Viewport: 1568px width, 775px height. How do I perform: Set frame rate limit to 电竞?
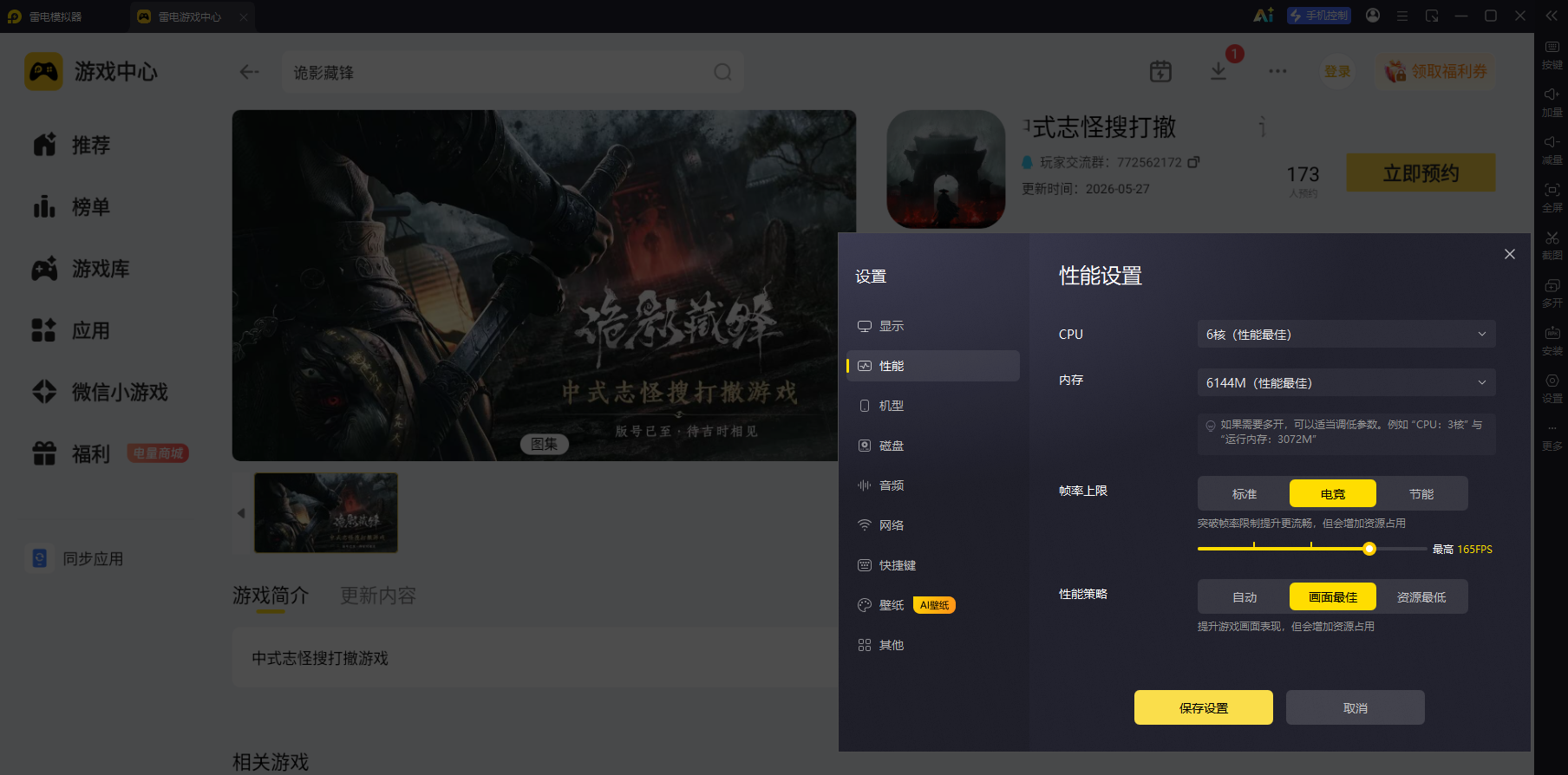tap(1333, 493)
